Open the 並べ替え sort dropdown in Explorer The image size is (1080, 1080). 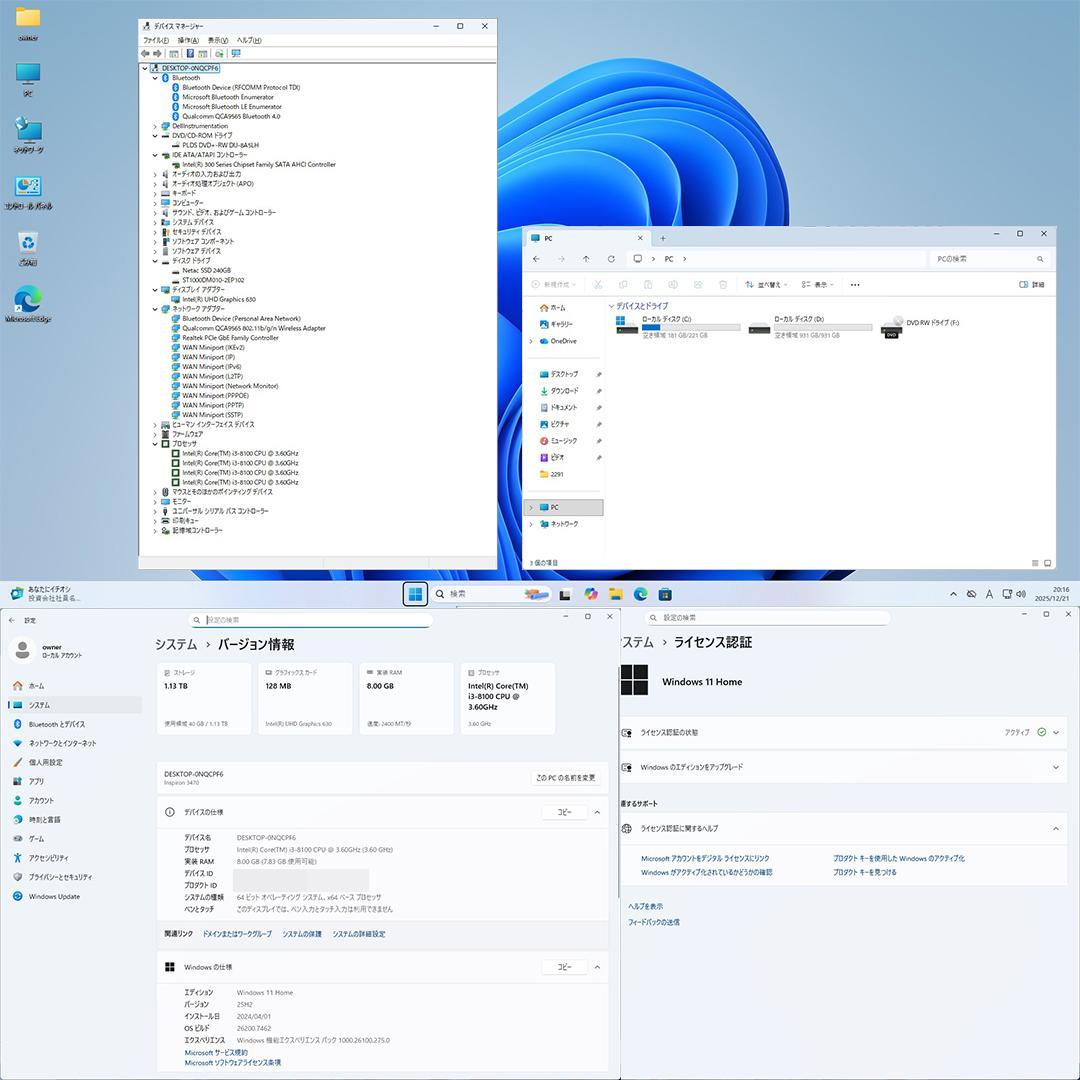(x=770, y=285)
